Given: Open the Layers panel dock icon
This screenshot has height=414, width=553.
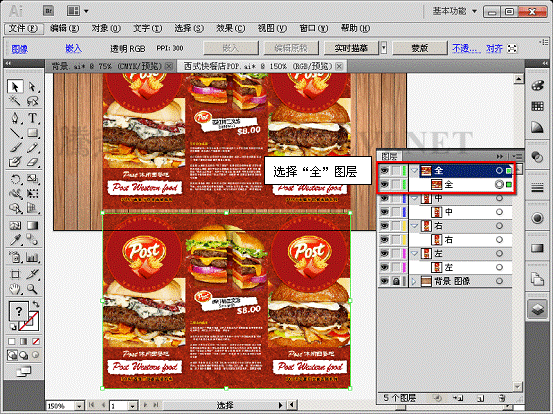Looking at the screenshot, I should (537, 309).
